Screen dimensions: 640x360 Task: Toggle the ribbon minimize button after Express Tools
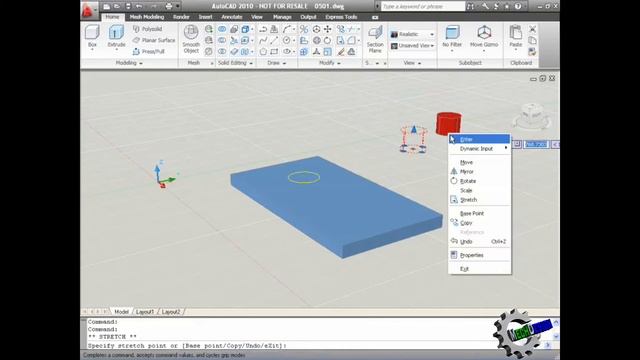point(375,17)
